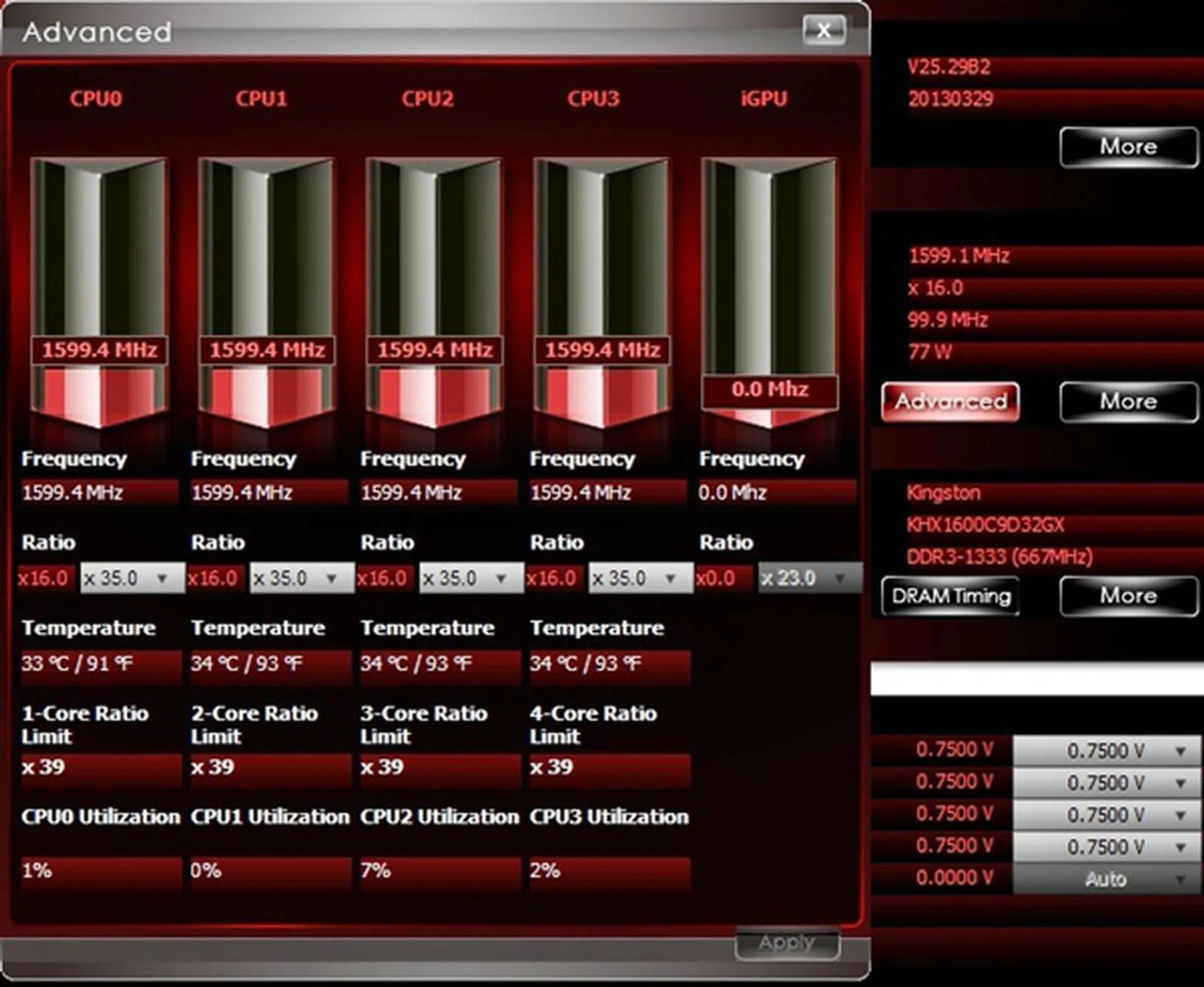Screen dimensions: 1204x987
Task: Click More button under version 20130329
Action: (x=1128, y=147)
